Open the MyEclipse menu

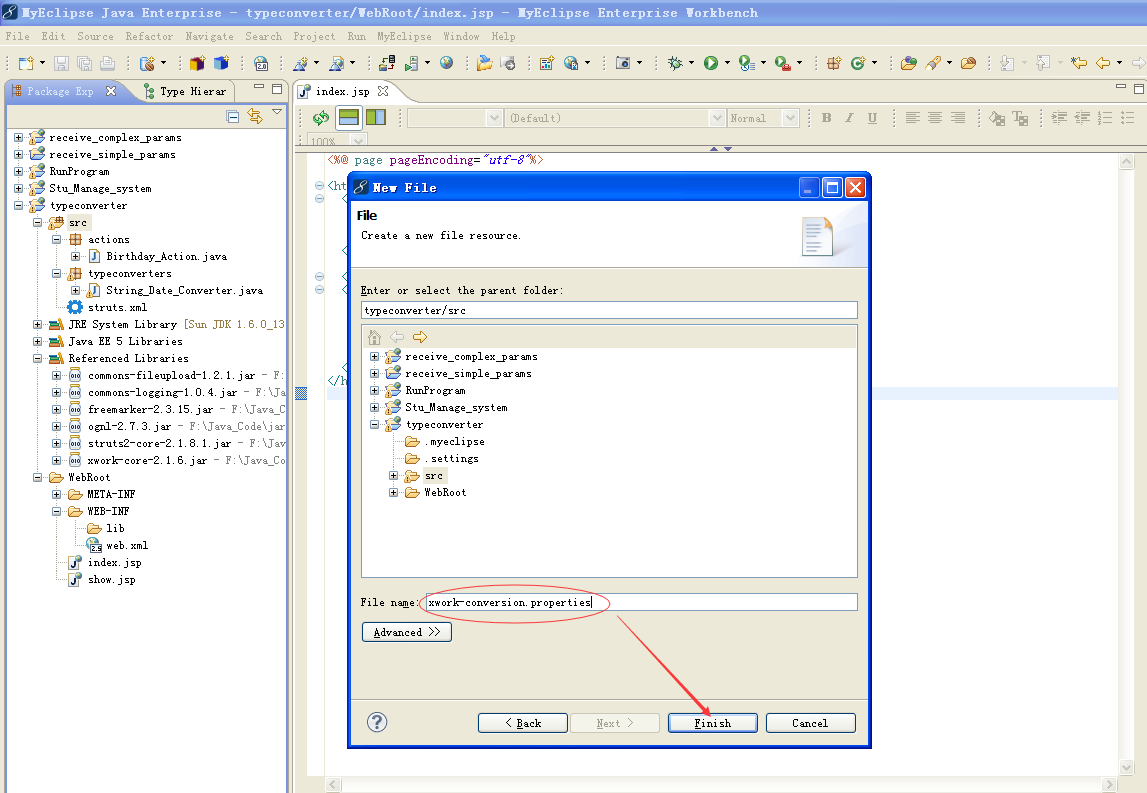pyautogui.click(x=404, y=36)
